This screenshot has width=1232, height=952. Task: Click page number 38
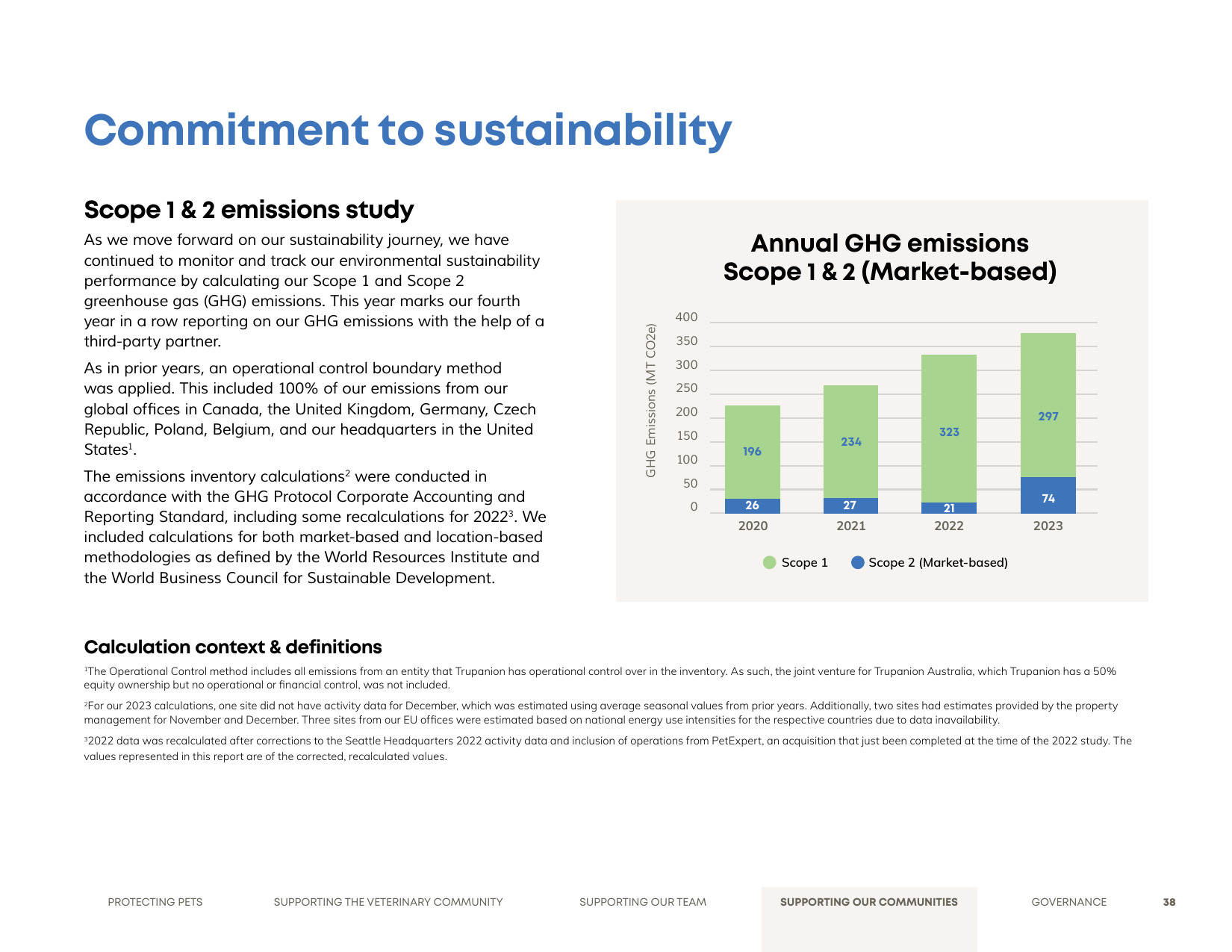[1169, 902]
